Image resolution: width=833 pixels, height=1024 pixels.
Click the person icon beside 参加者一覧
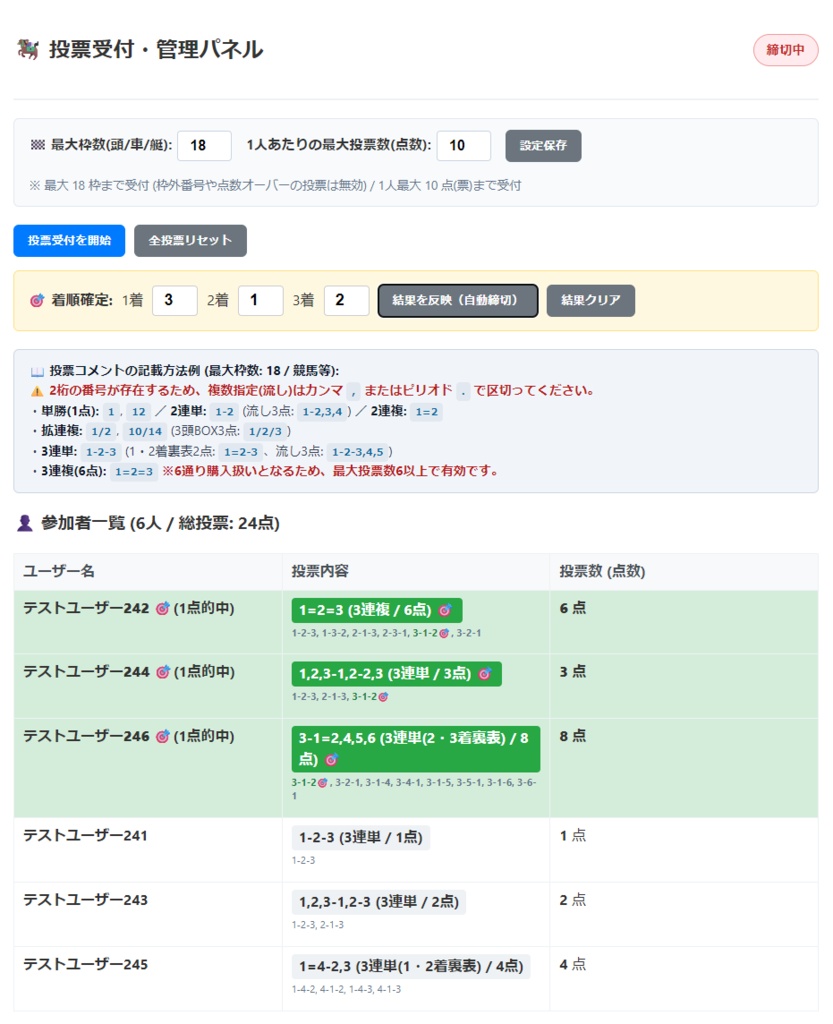click(25, 523)
